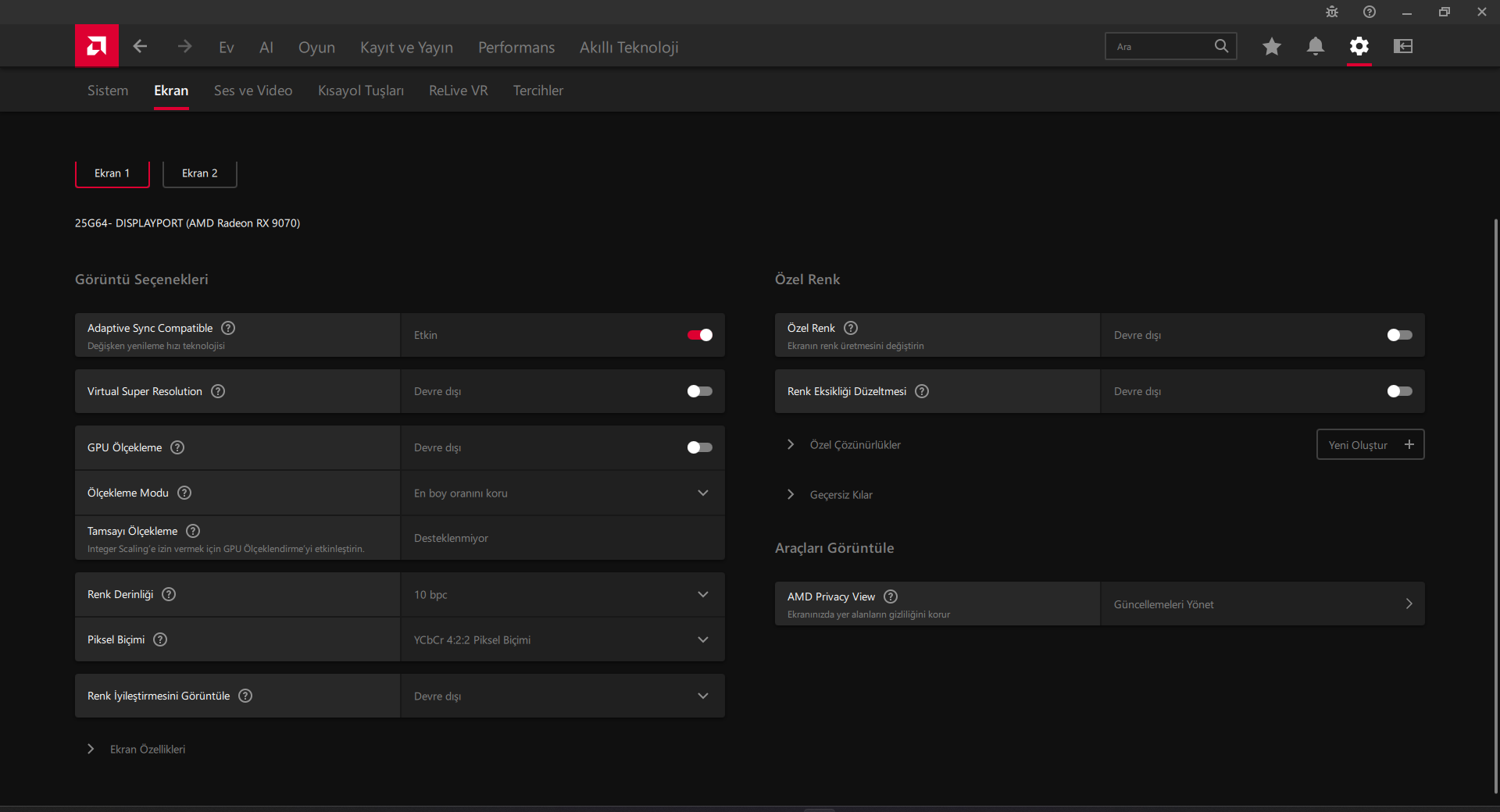This screenshot has height=812, width=1500.
Task: Show help for Adaptive Sync Compatible
Action: [x=228, y=328]
